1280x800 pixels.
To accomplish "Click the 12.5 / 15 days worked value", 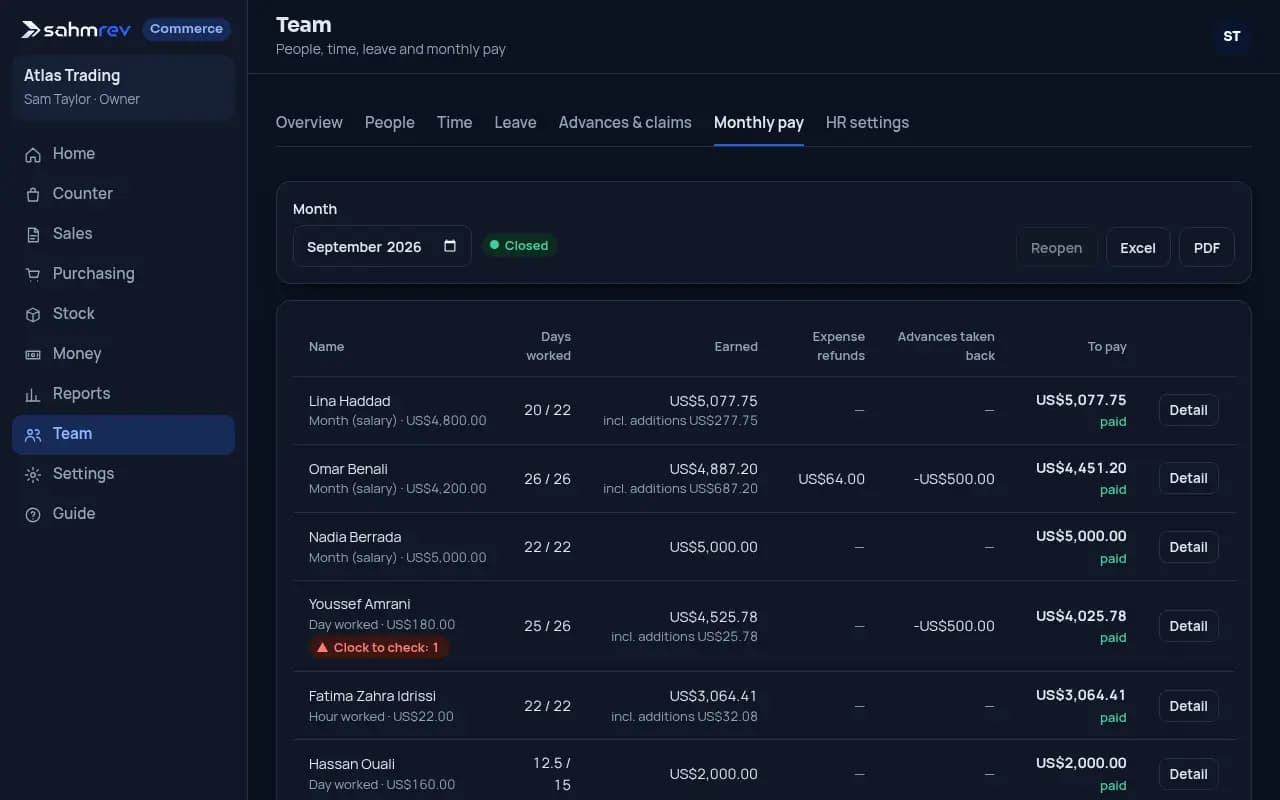I will (552, 774).
